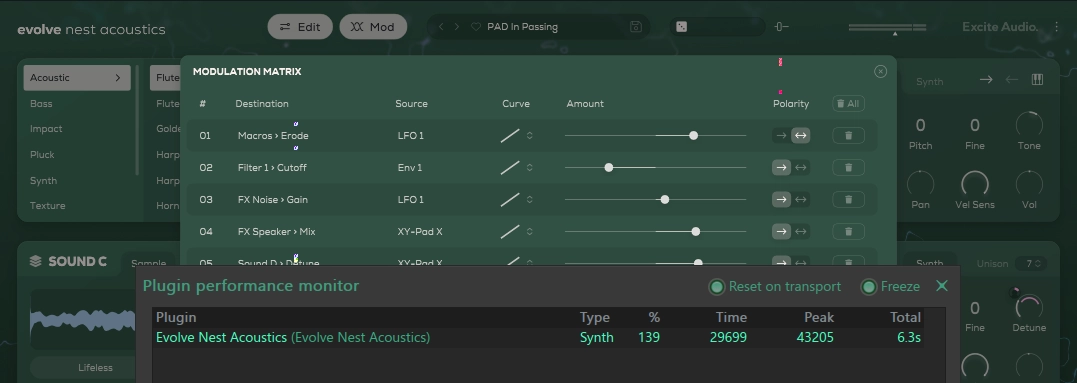Set row 04 polarity to bipolar arrow
Viewport: 1077px width, 383px height.
click(800, 231)
